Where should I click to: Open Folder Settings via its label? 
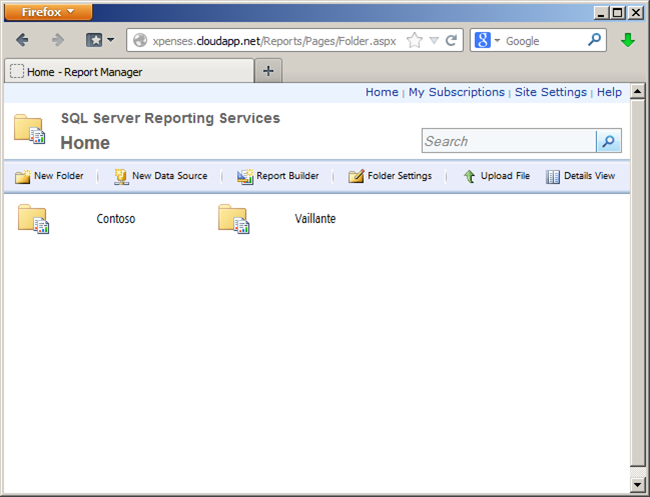[400, 176]
